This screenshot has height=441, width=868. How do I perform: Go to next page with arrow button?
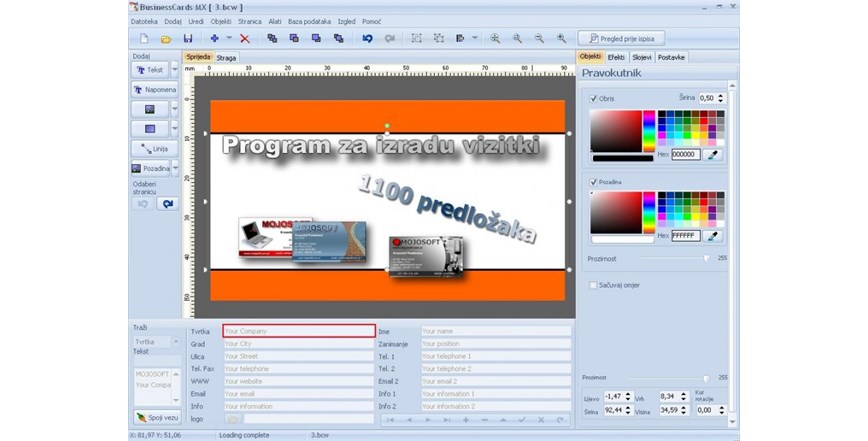(167, 203)
